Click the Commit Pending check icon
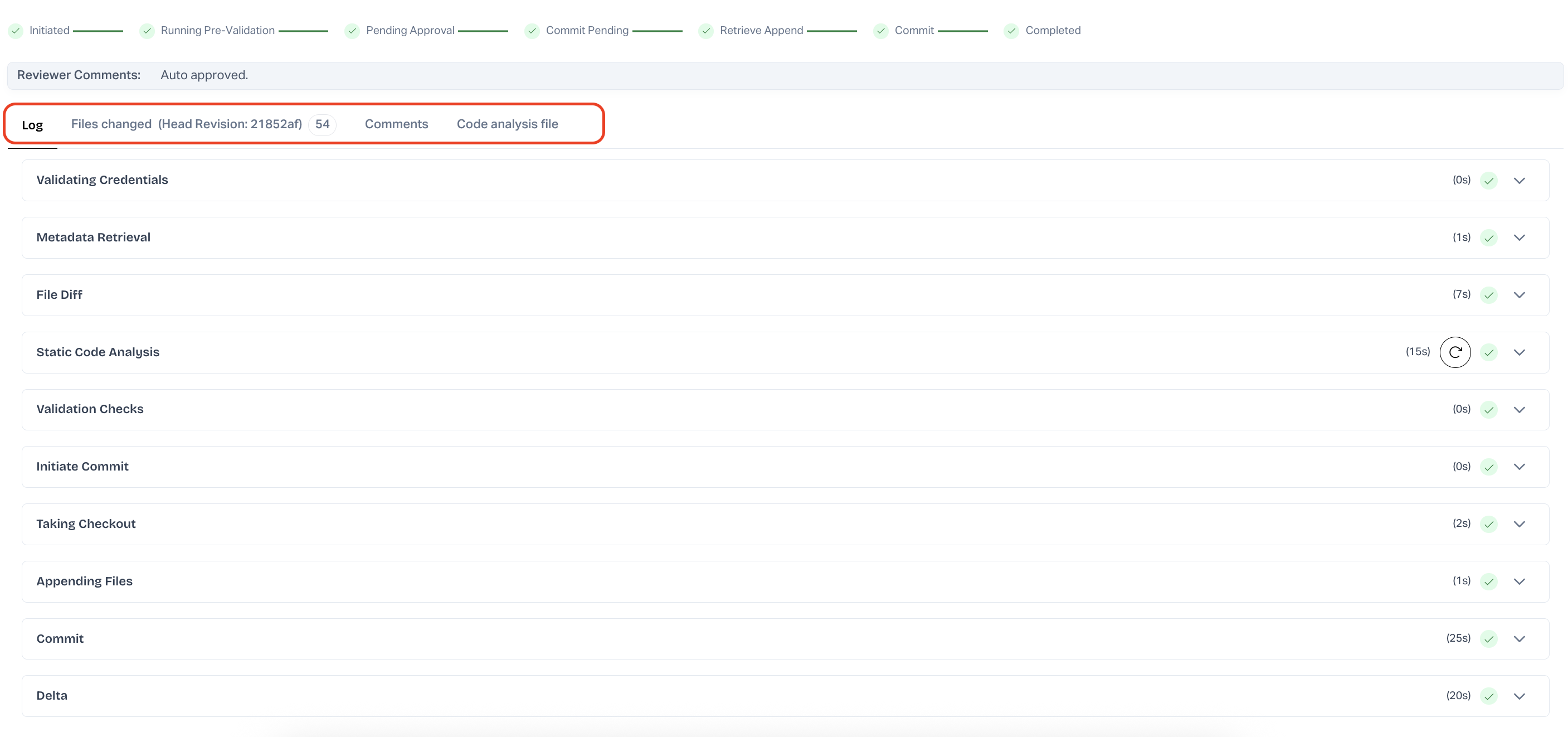This screenshot has width=1568, height=737. click(x=532, y=31)
